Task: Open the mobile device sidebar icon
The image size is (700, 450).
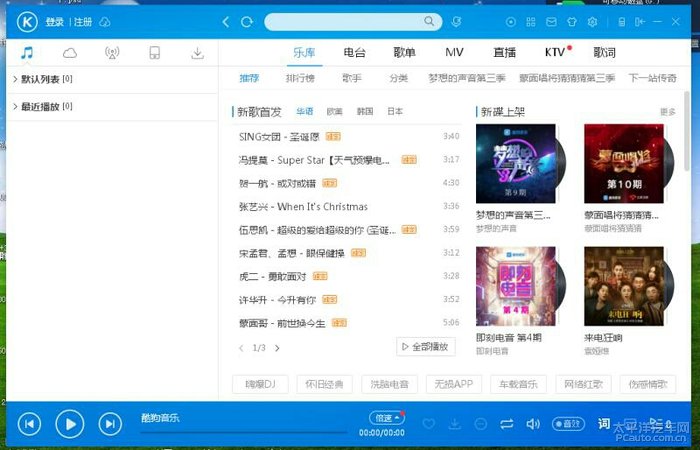Action: coord(154,53)
